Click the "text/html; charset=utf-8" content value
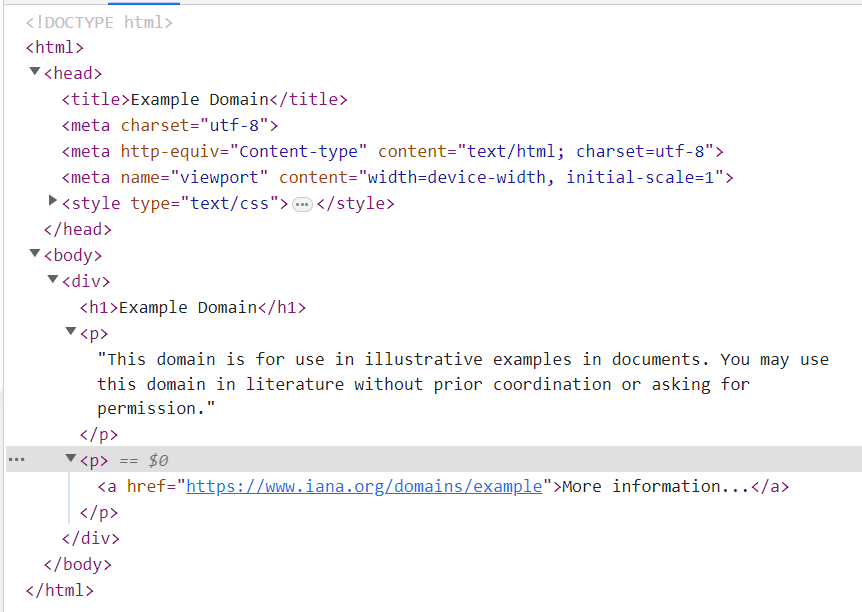Screen dimensions: 862x612 (x=586, y=151)
